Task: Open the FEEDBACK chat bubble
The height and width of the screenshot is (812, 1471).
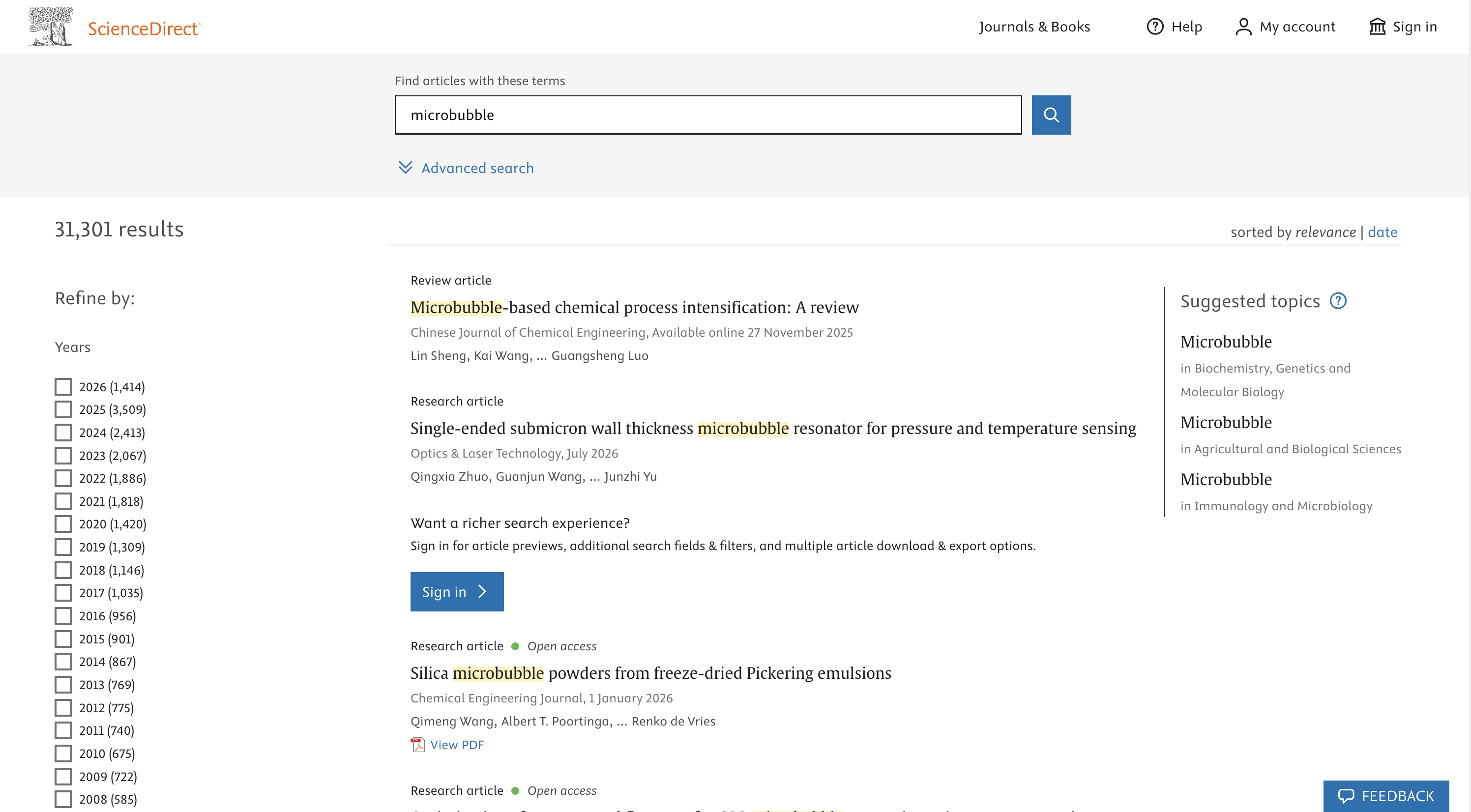Action: [x=1346, y=795]
